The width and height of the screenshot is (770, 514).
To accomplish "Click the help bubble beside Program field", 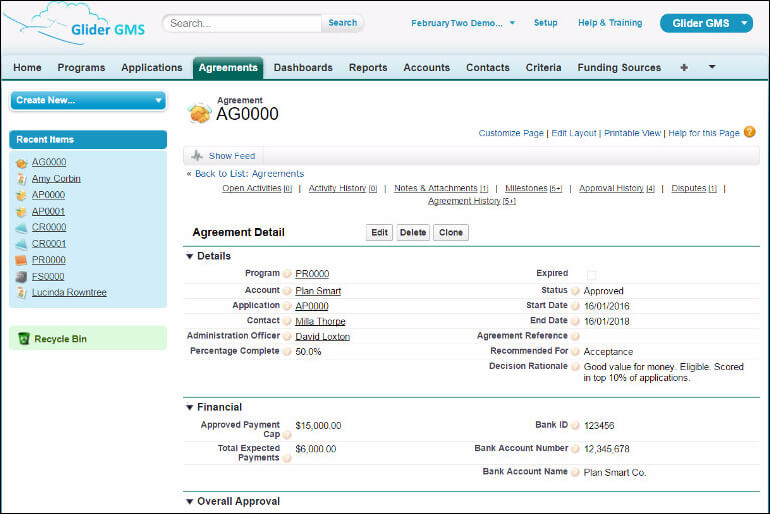I will point(287,274).
